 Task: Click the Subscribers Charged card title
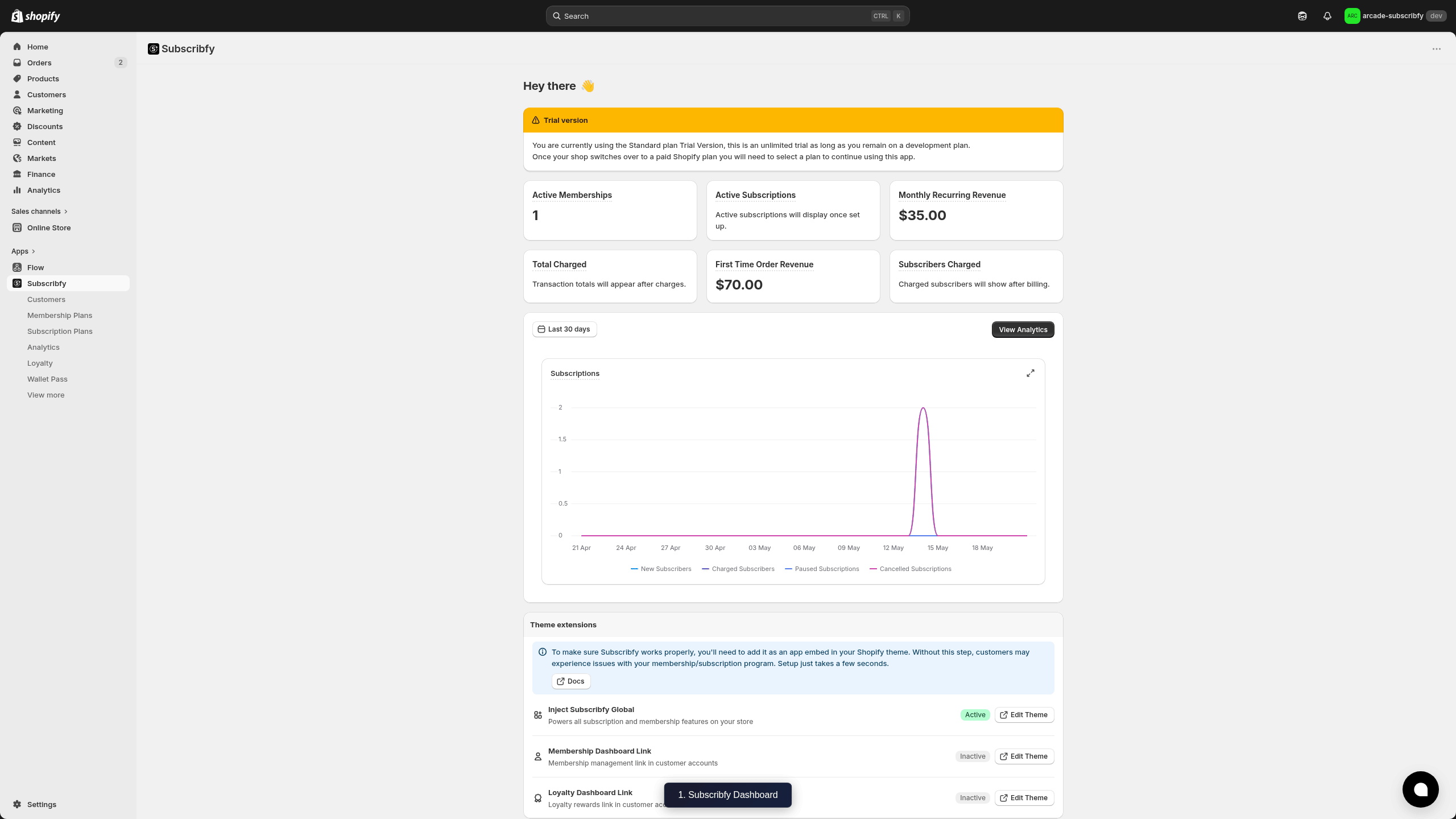coord(940,264)
